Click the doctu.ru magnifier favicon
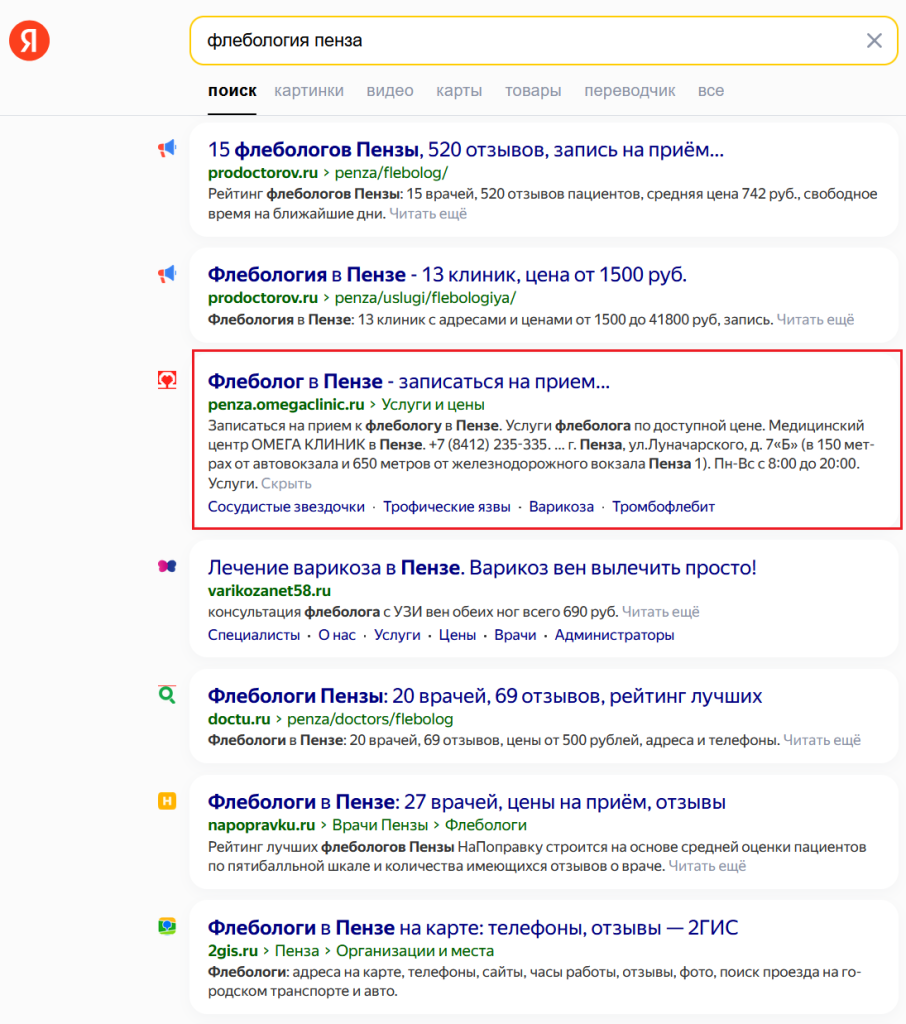 coord(167,694)
